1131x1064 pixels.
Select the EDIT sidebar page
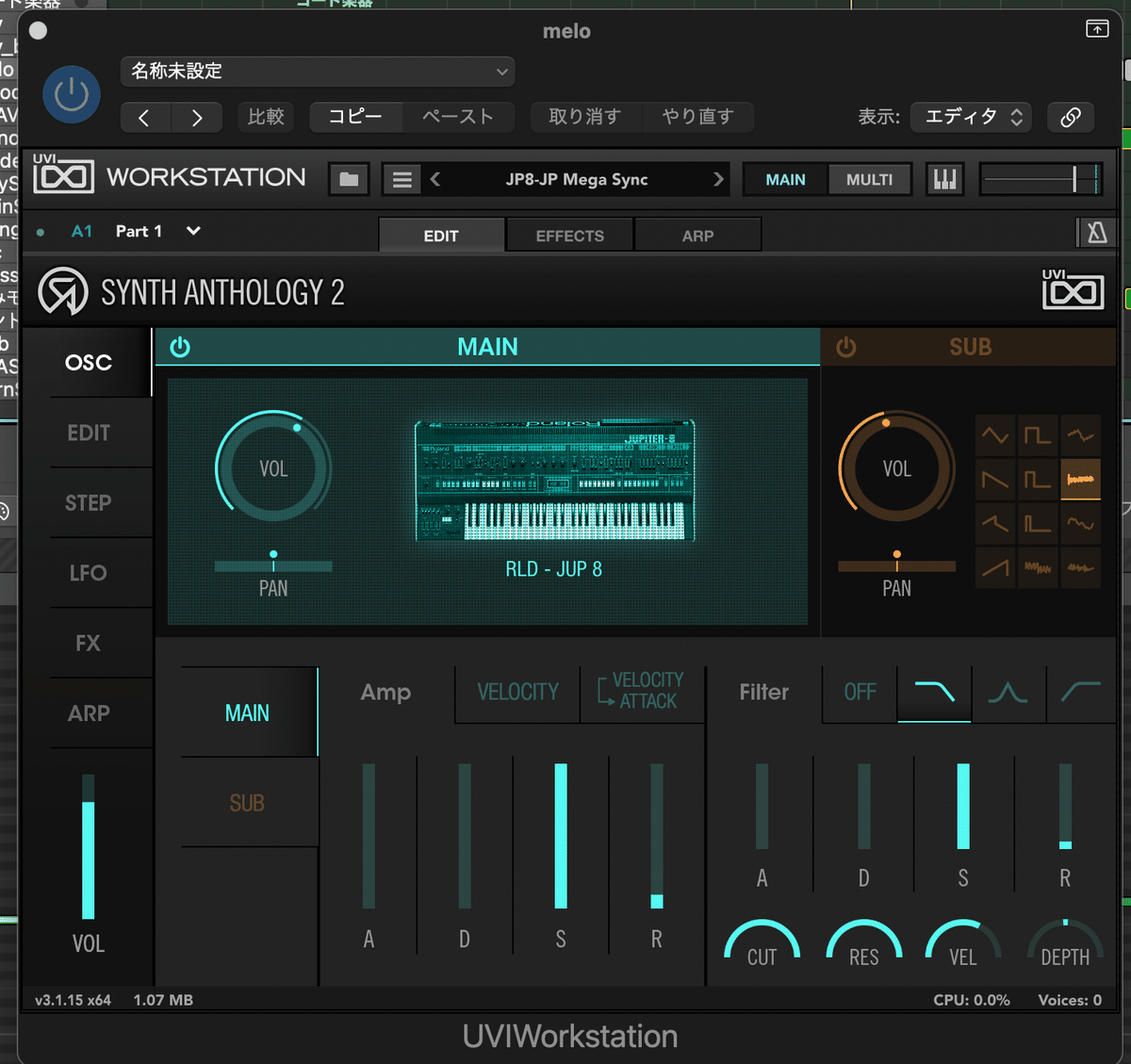point(88,433)
